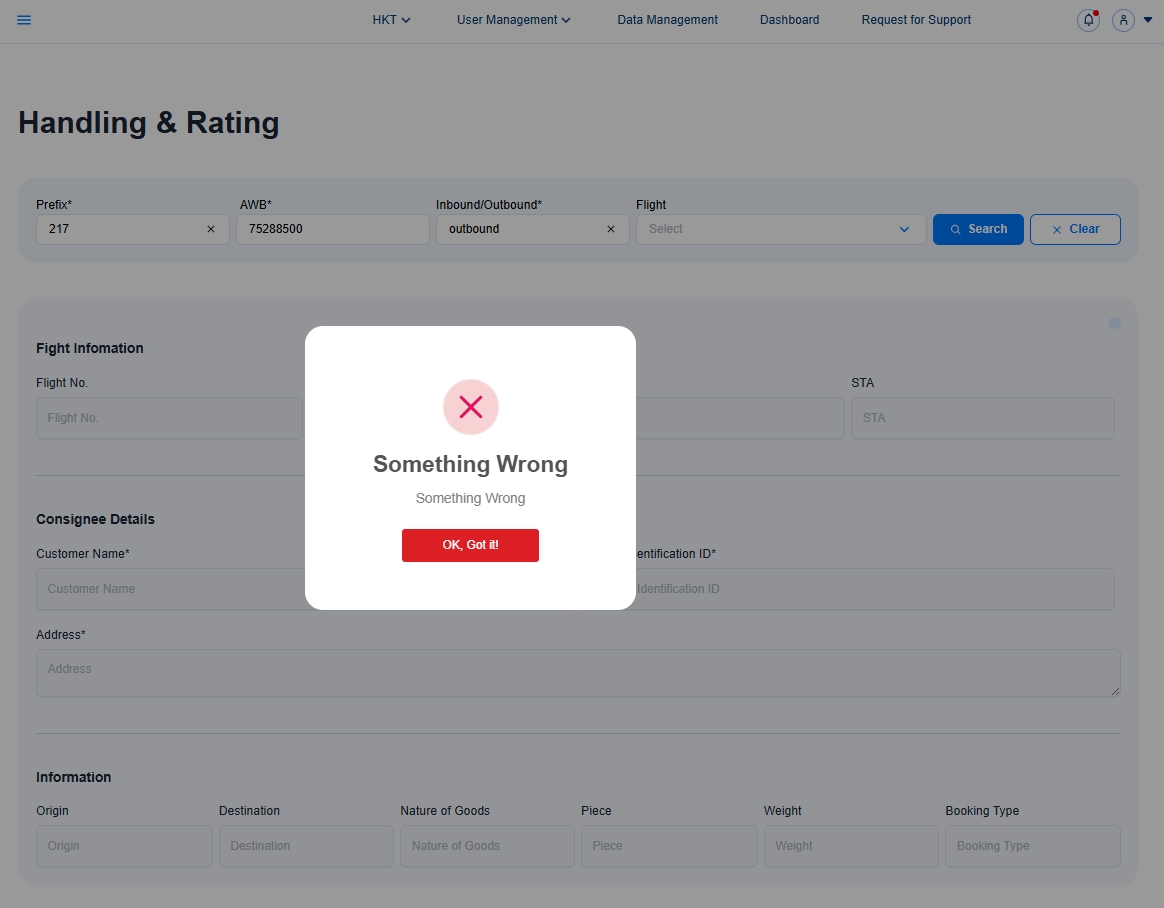Clear the Prefix field value 217
The image size is (1164, 908).
[x=211, y=229]
